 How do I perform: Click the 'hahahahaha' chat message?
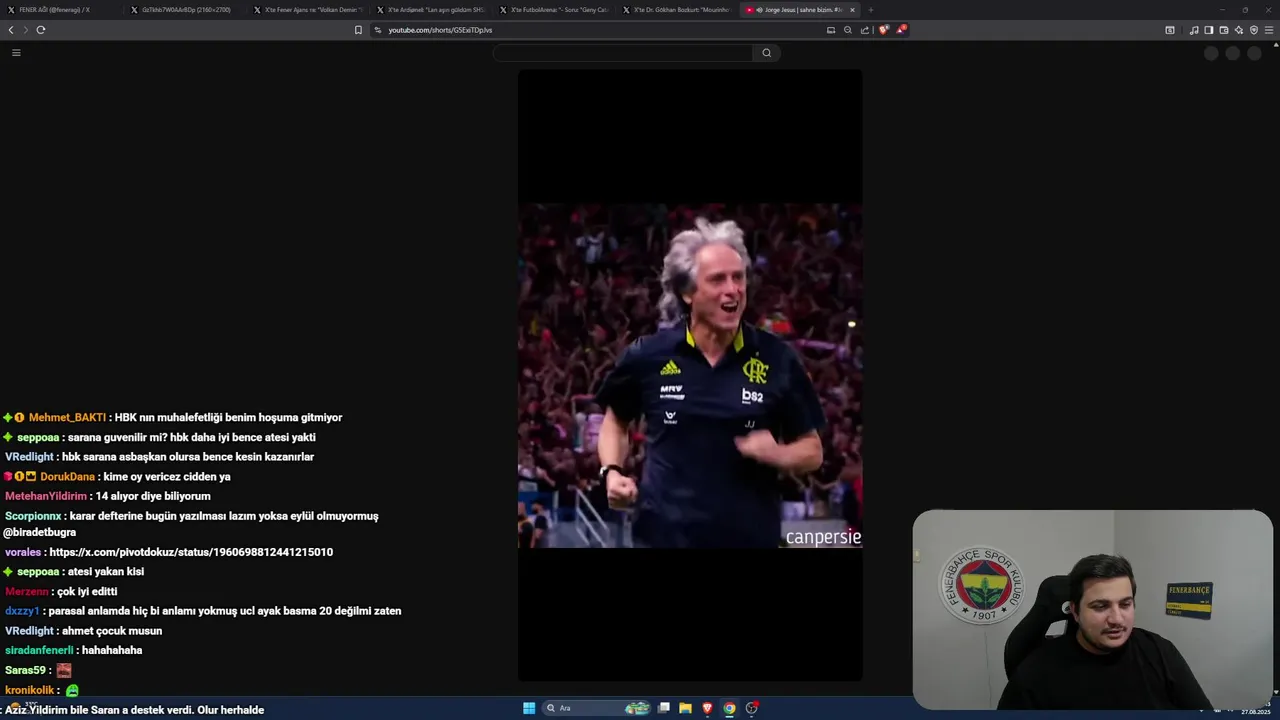[112, 651]
